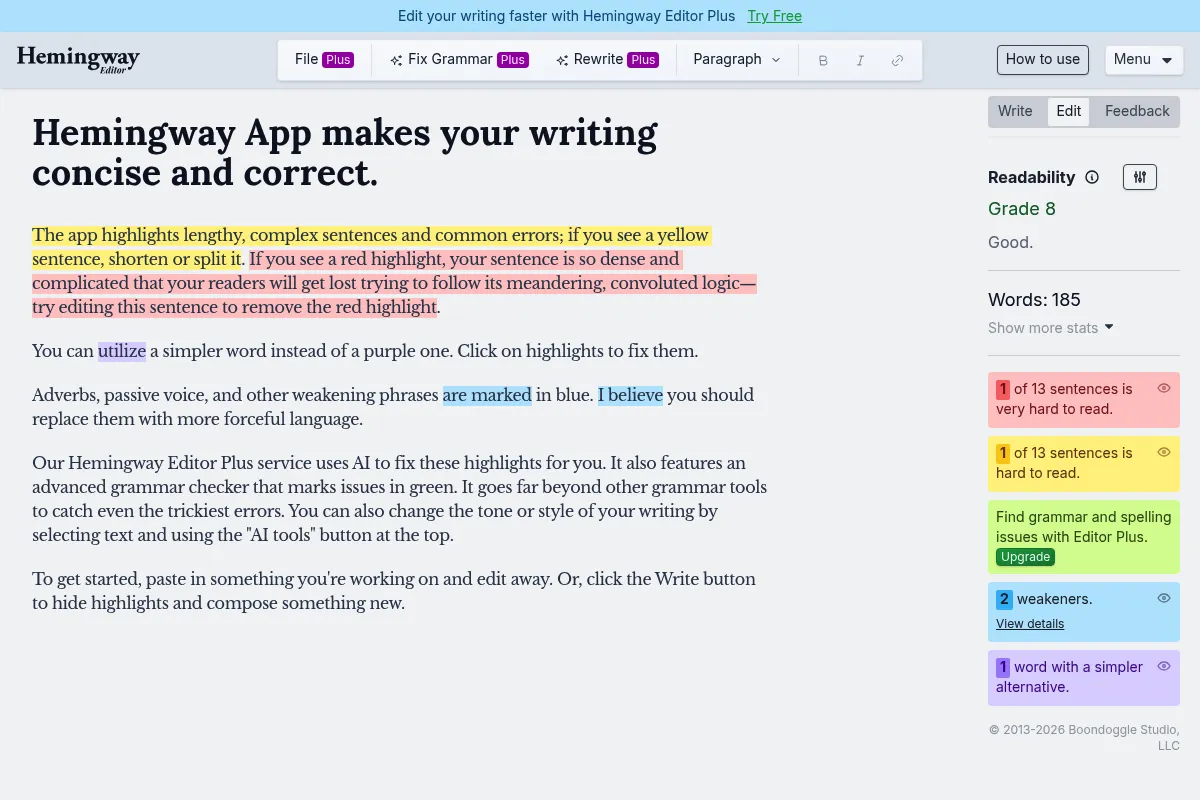Toggle eye on hard to read sentences card
Viewport: 1200px width, 800px height.
click(1164, 452)
